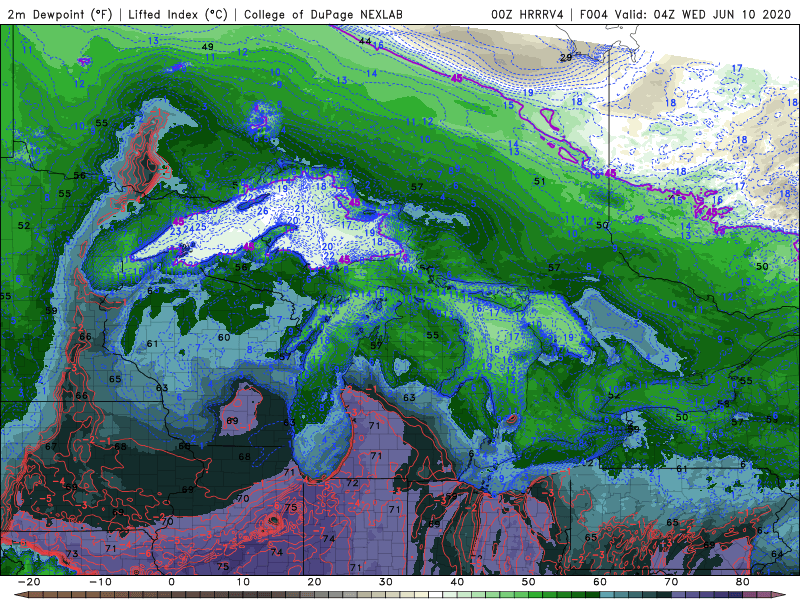The image size is (800, 600).
Task: Click the 60 label on the color scale
Action: click(x=600, y=582)
